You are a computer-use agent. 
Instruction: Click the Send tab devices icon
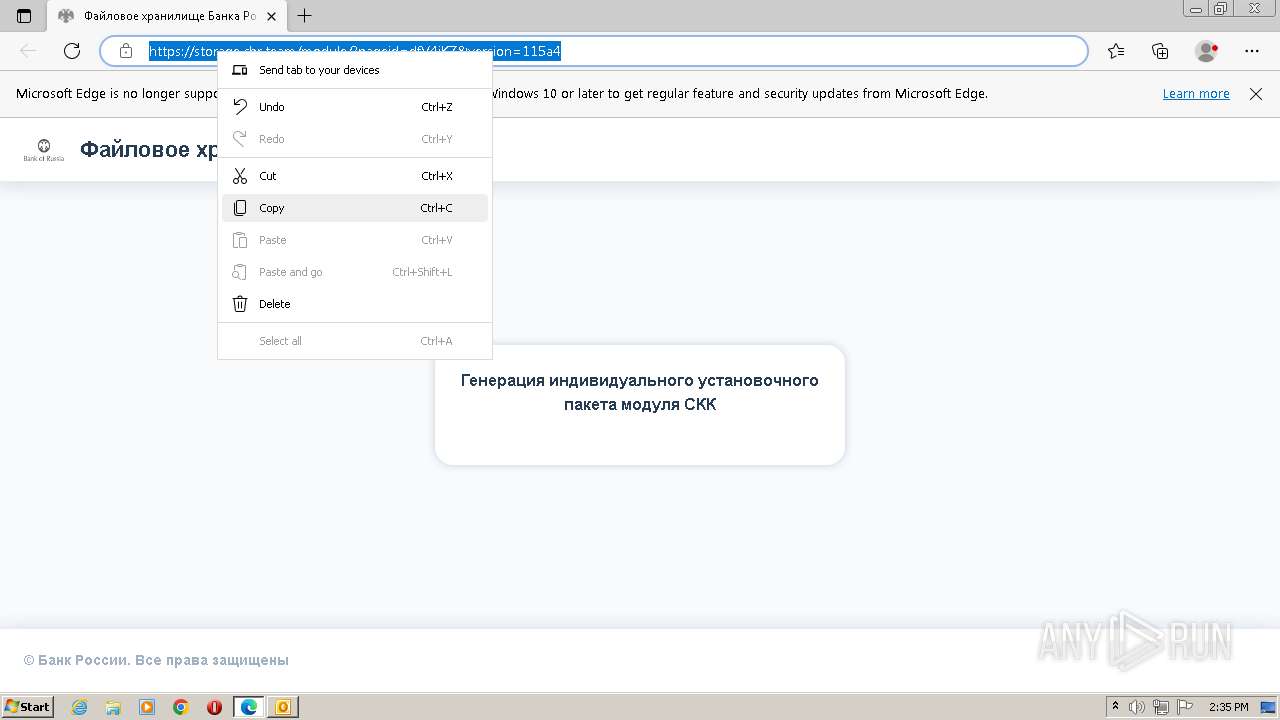tap(240, 70)
